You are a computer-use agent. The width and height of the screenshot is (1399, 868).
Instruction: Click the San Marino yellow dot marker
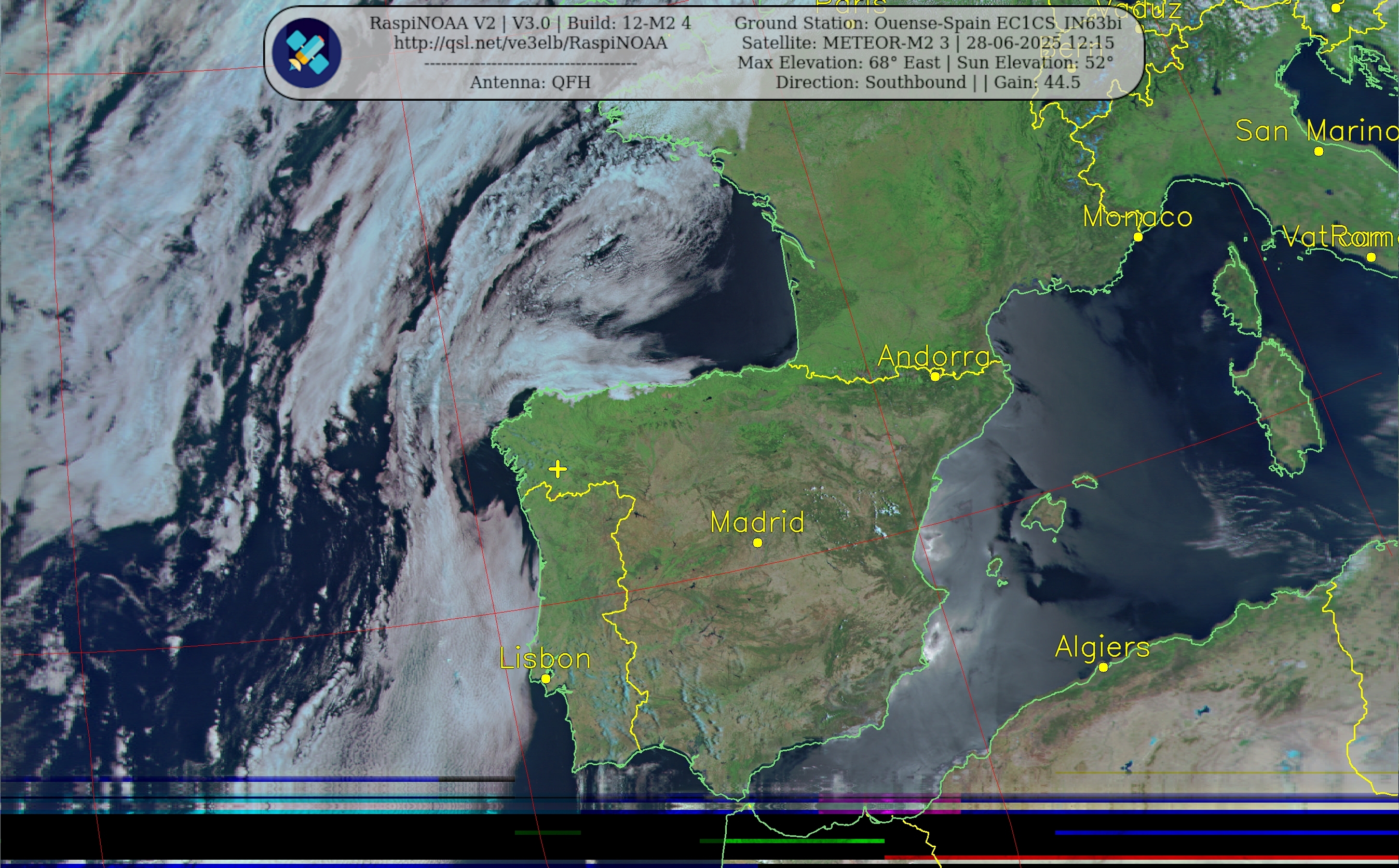point(1319,152)
